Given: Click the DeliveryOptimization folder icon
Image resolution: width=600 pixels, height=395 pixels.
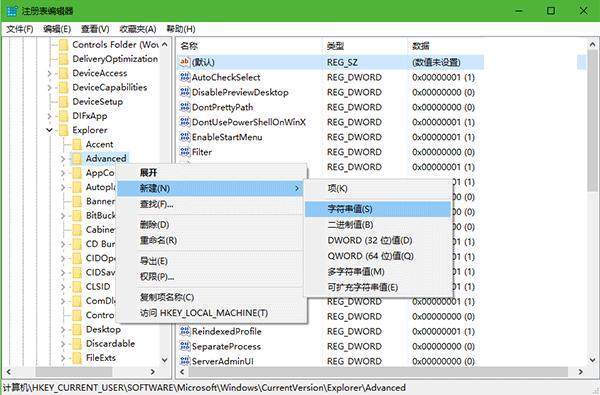Looking at the screenshot, I should point(64,59).
